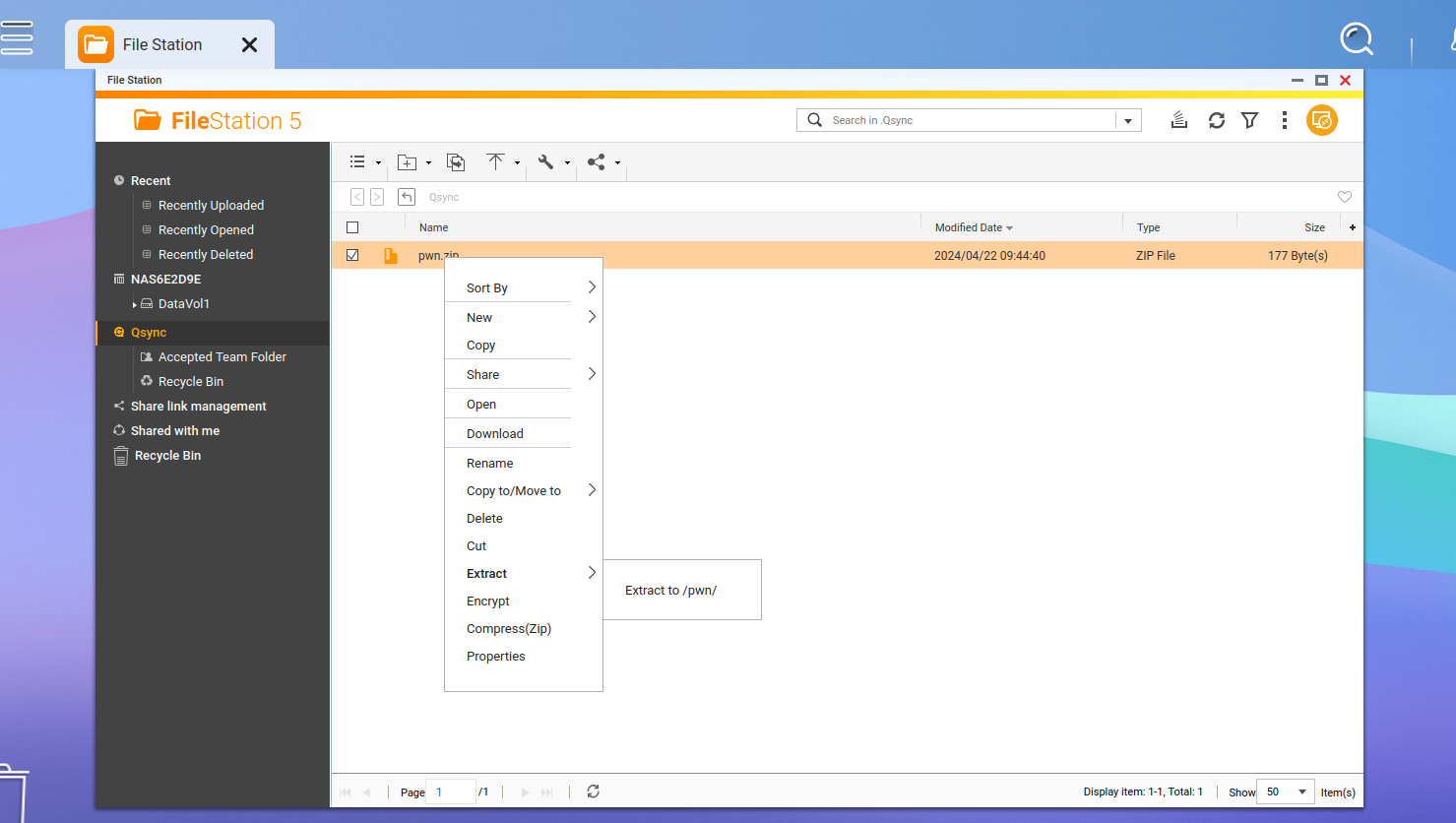Expand the view mode dropdown arrow
This screenshot has height=823, width=1456.
[378, 163]
